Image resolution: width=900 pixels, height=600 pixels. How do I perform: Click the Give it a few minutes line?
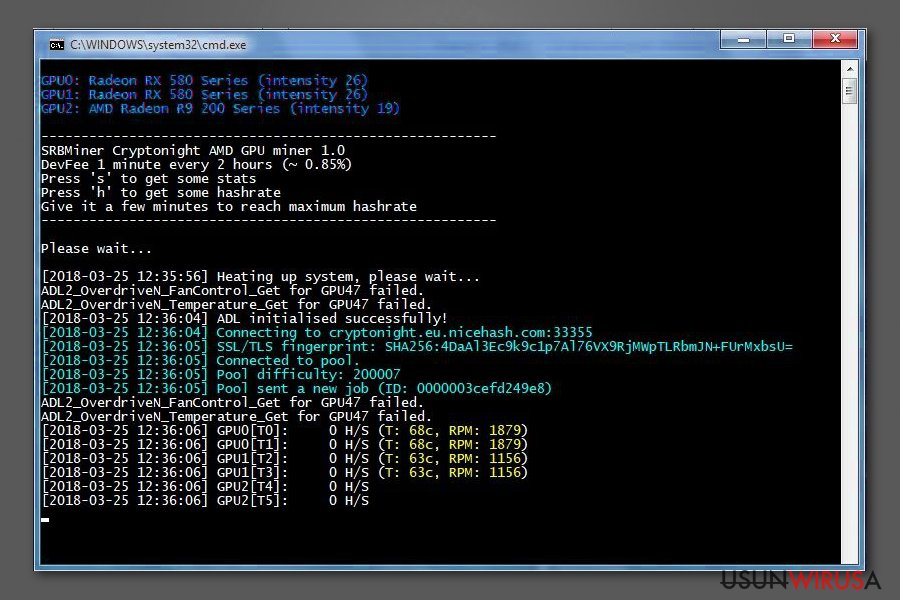point(229,206)
